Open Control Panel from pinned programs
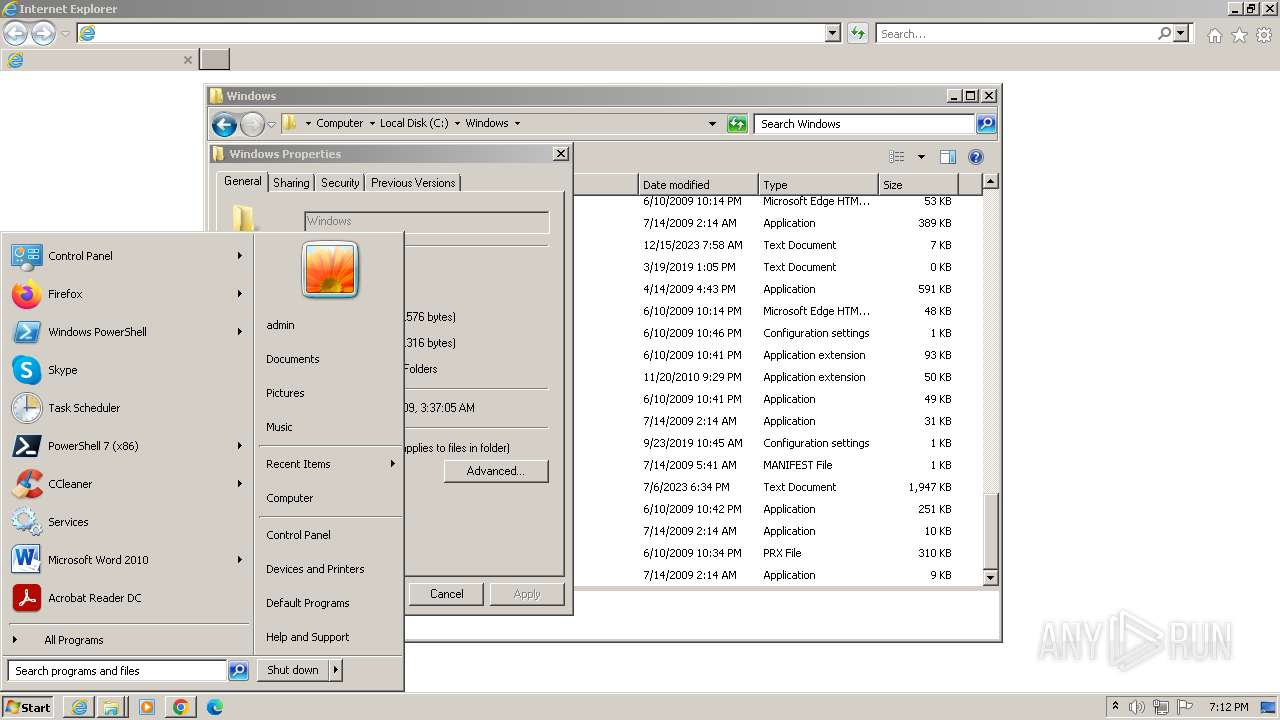Screen dimensions: 1280x720 click(127, 256)
